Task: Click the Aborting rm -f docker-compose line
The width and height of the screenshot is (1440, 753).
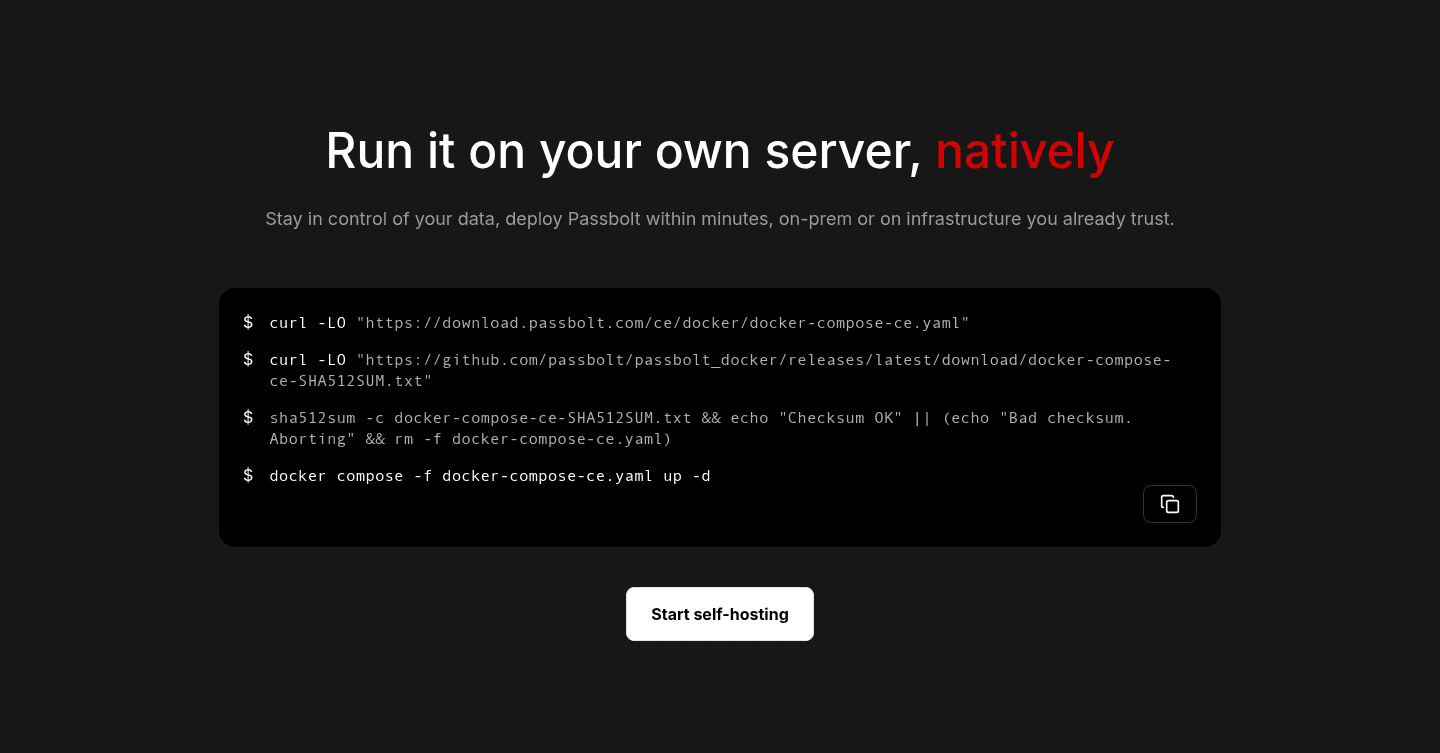Action: (x=470, y=439)
